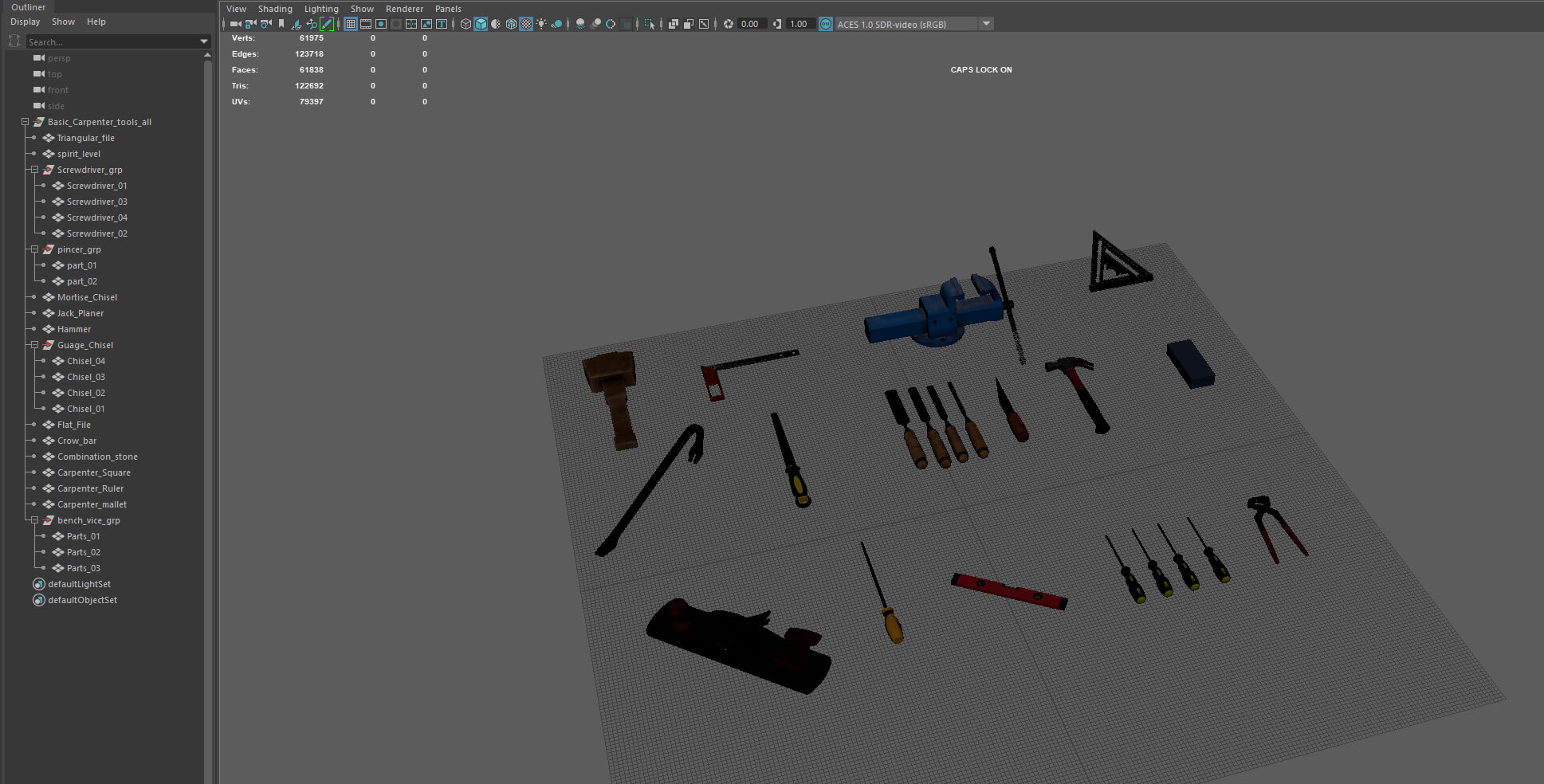Click the X-Ray icon
Image resolution: width=1544 pixels, height=784 pixels.
[673, 24]
